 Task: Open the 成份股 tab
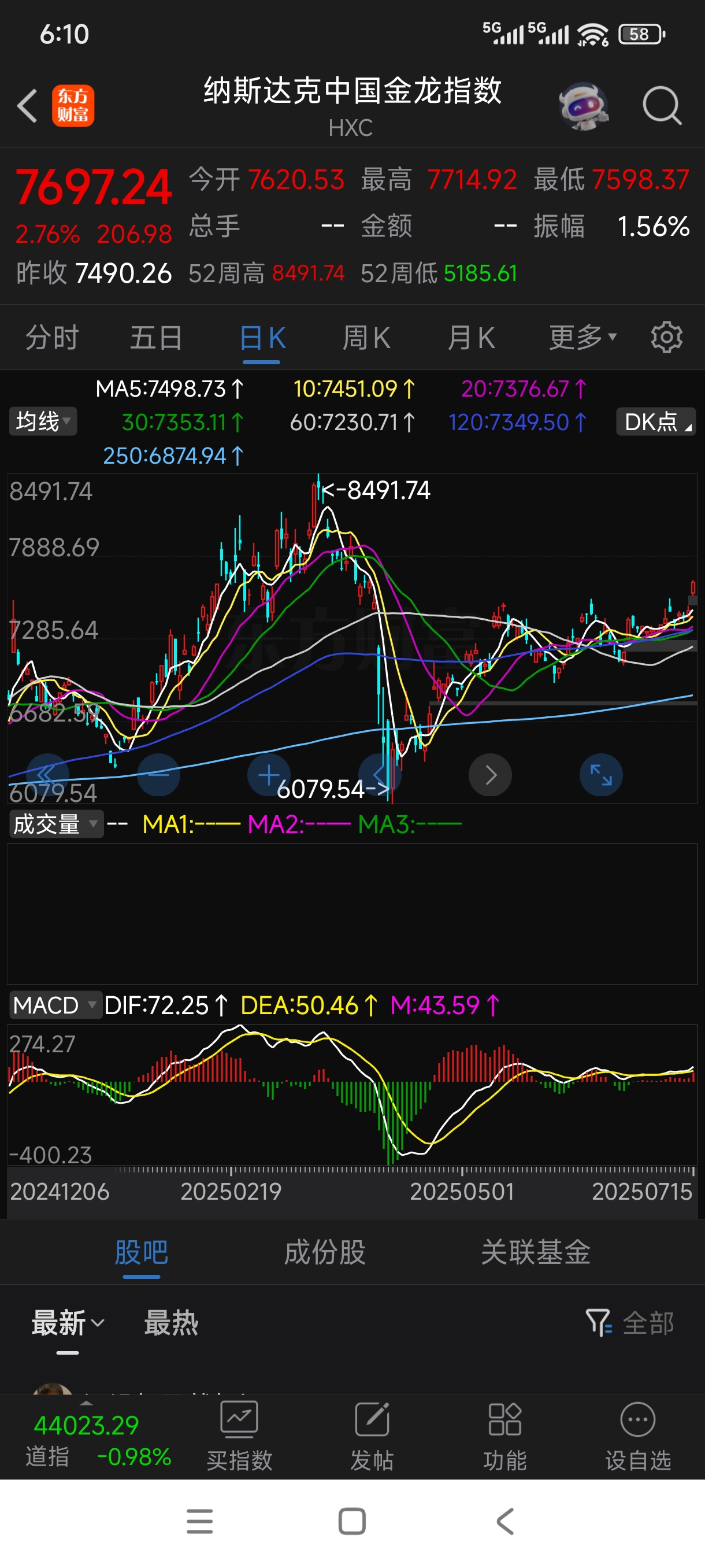click(x=325, y=1252)
